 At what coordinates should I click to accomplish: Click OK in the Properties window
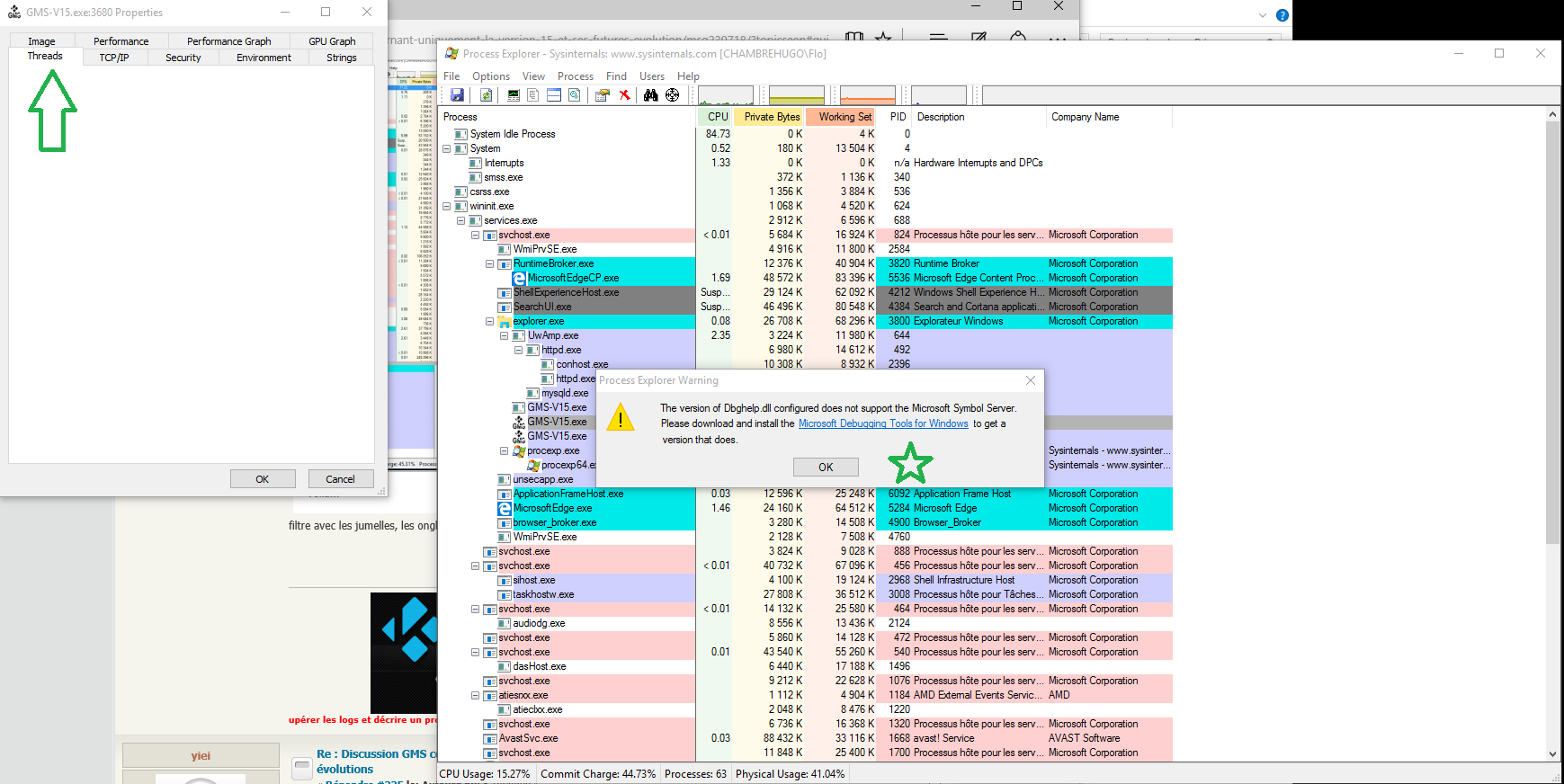pyautogui.click(x=263, y=479)
